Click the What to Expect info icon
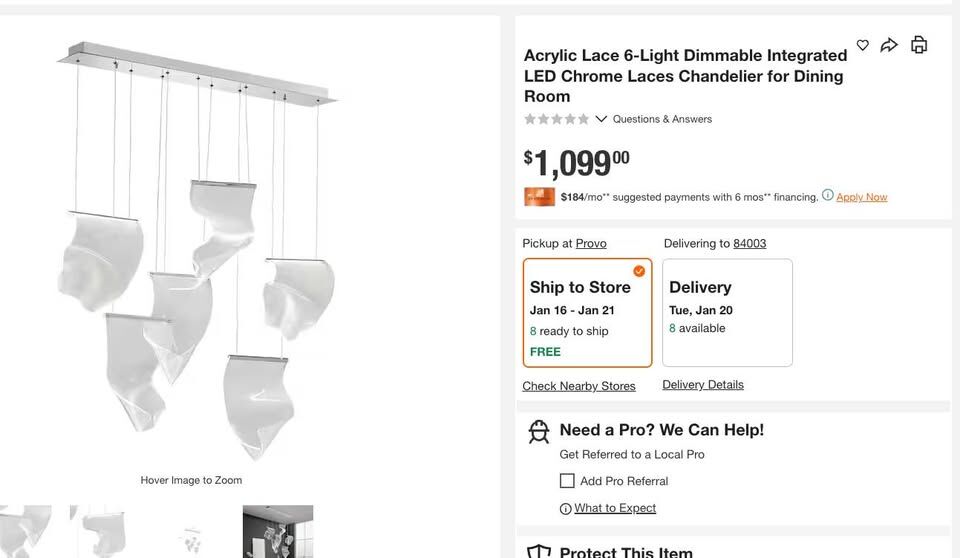 pyautogui.click(x=566, y=509)
